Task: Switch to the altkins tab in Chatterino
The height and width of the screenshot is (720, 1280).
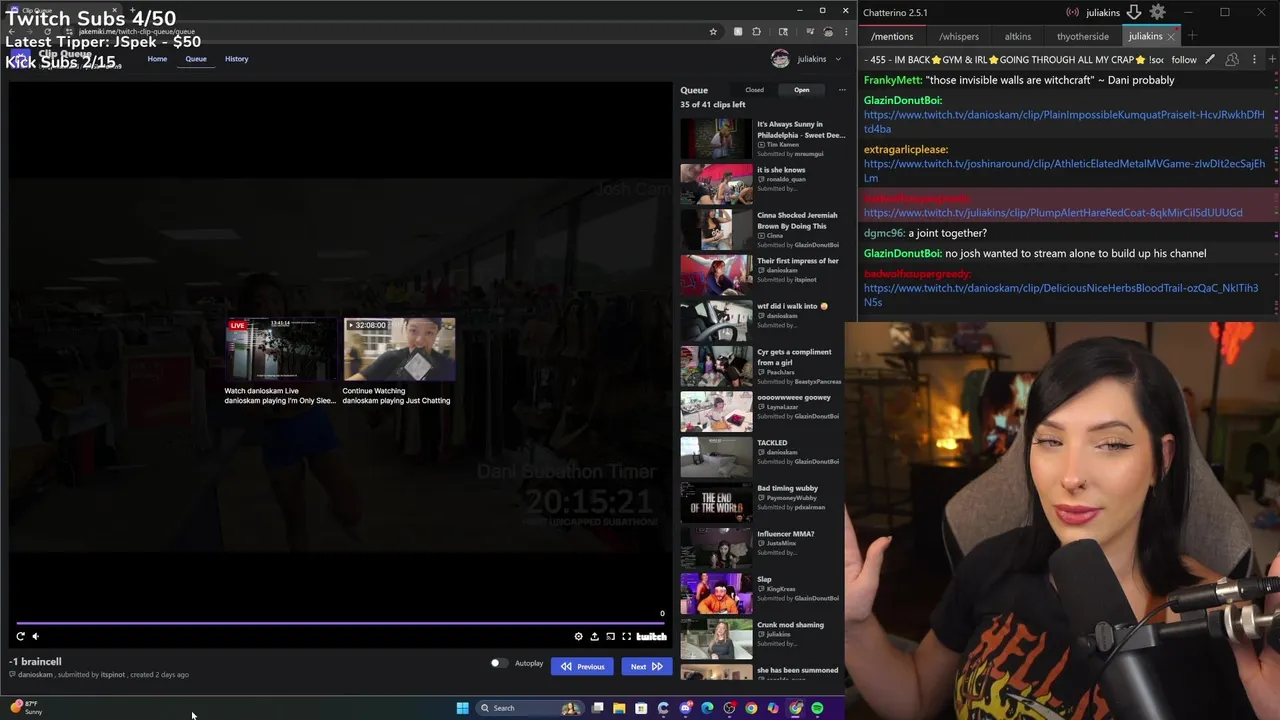Action: pos(1018,36)
